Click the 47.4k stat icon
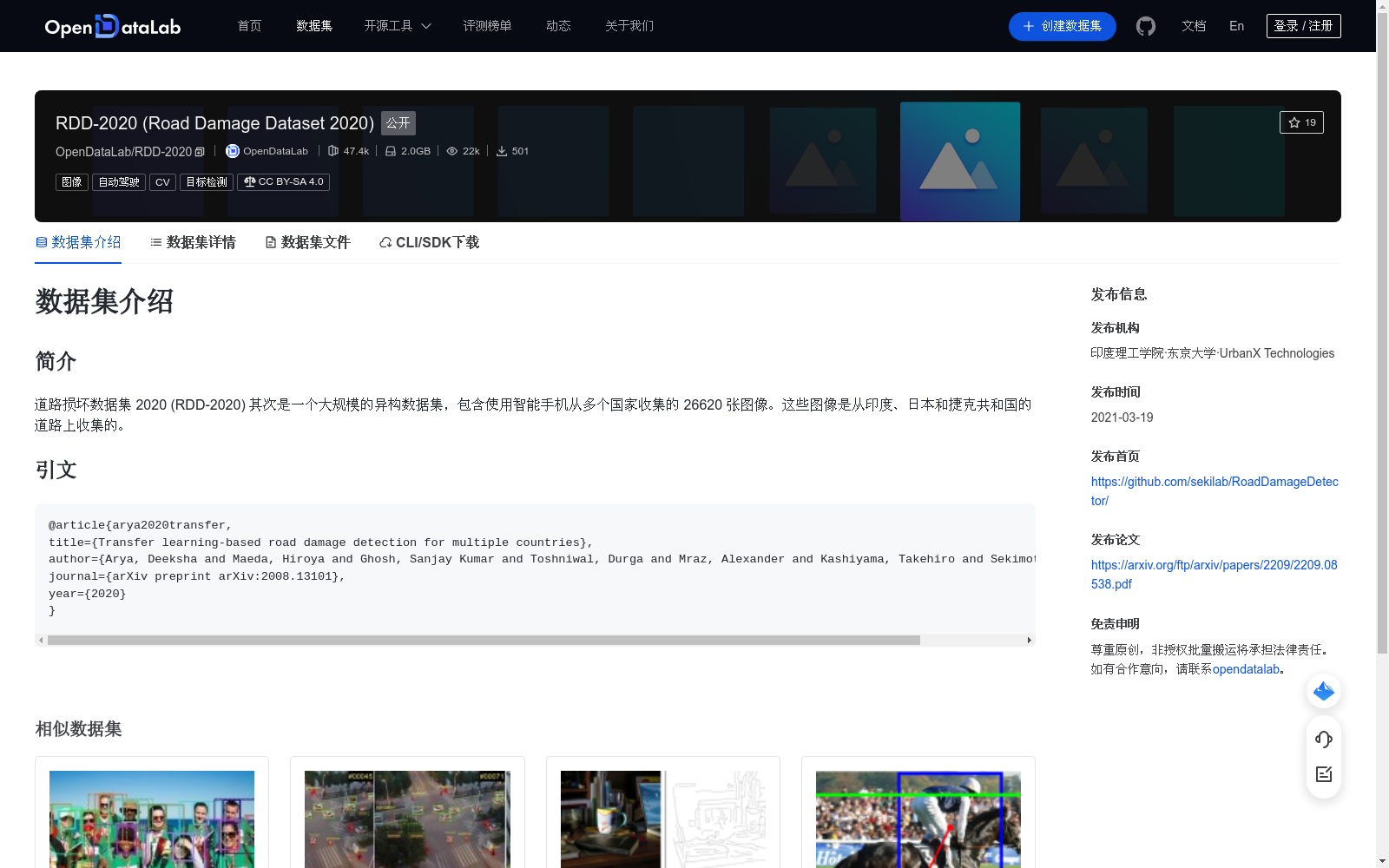1389x868 pixels. click(x=333, y=151)
